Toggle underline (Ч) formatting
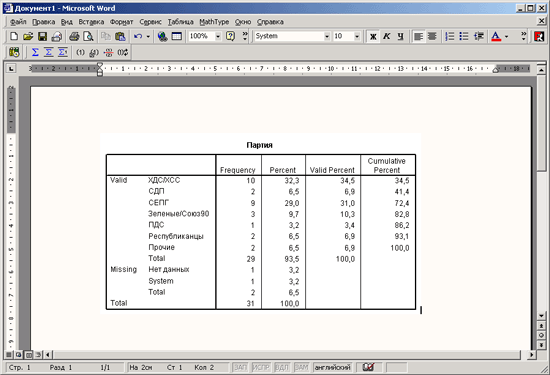Image resolution: width=550 pixels, height=375 pixels. [x=401, y=36]
